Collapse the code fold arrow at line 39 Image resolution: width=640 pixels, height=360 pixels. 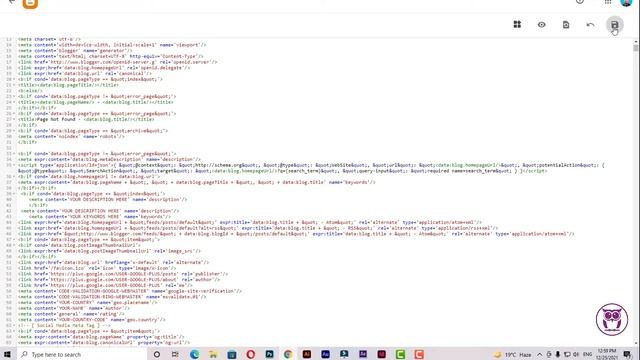[14, 193]
